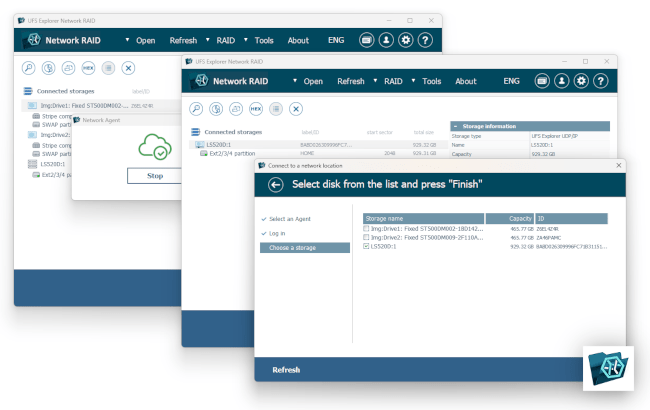Stop the Network Agent
650x410 pixels.
point(155,176)
